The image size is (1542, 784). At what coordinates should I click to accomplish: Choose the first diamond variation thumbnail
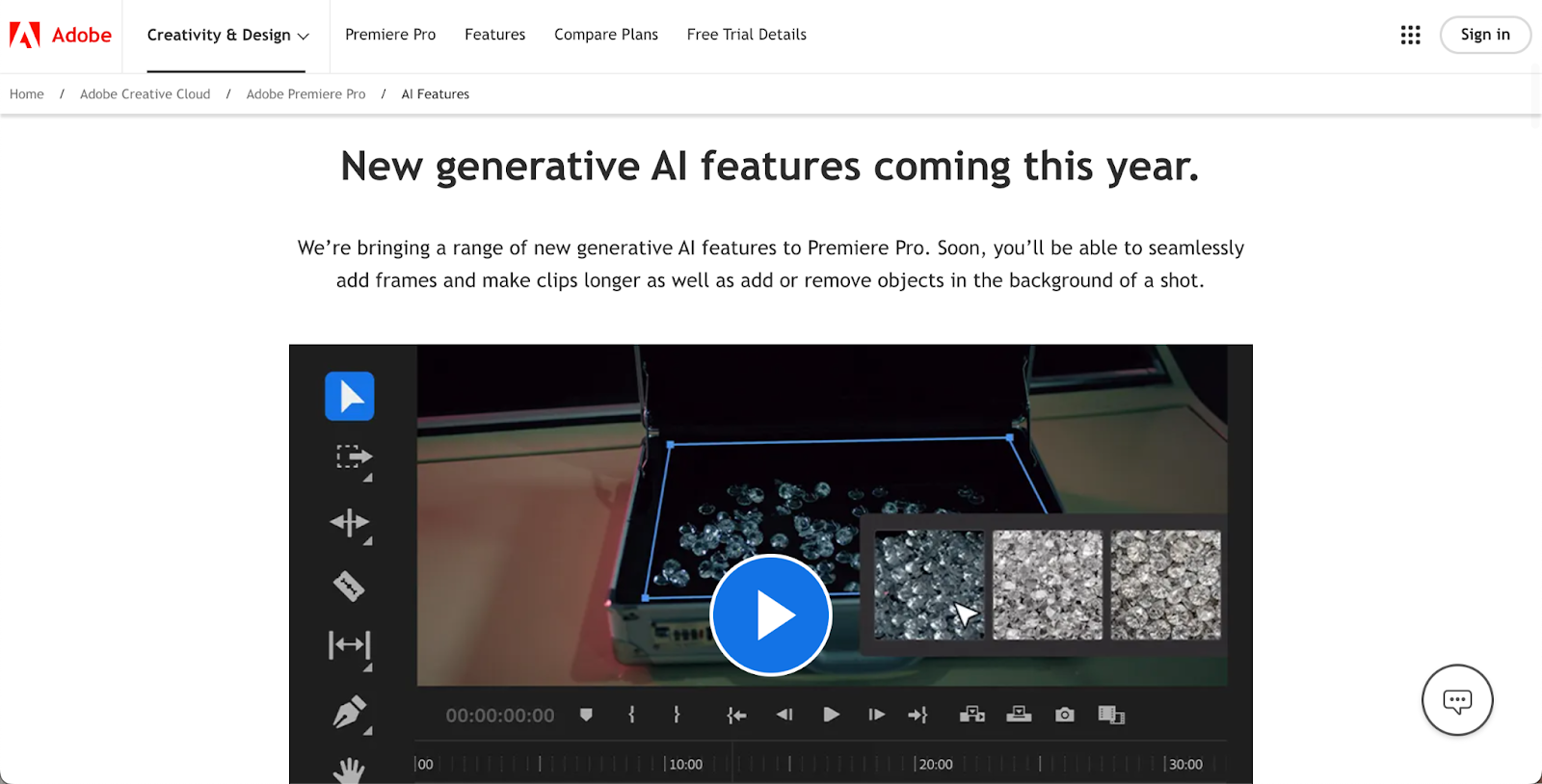pyautogui.click(x=929, y=585)
